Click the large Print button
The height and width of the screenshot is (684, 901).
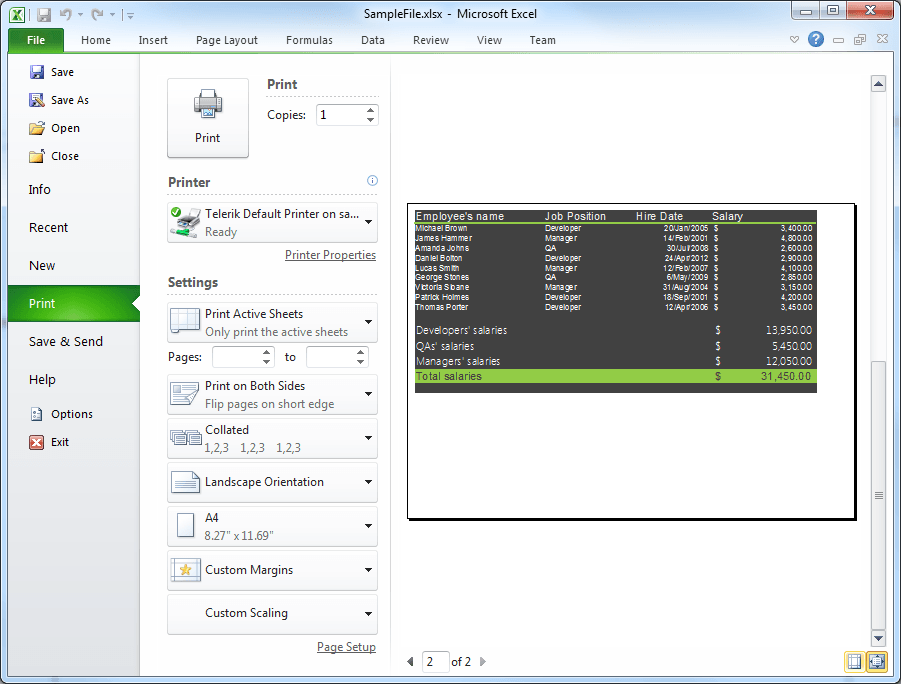click(x=207, y=118)
